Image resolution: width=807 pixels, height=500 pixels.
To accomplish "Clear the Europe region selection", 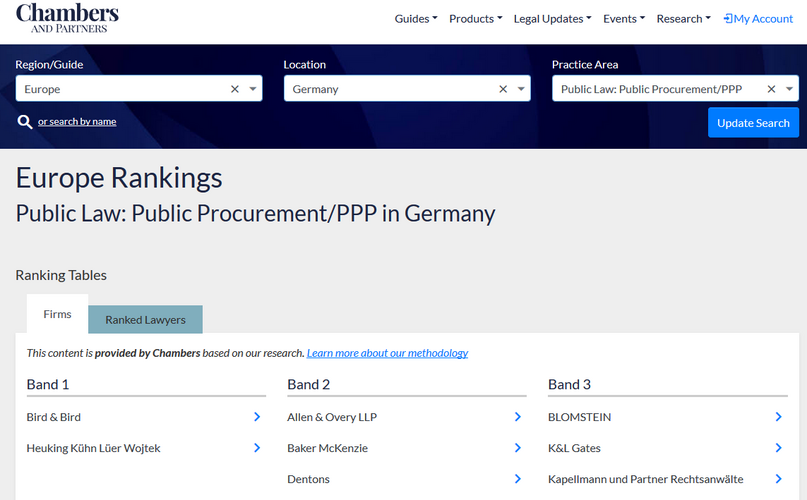I will coord(235,89).
